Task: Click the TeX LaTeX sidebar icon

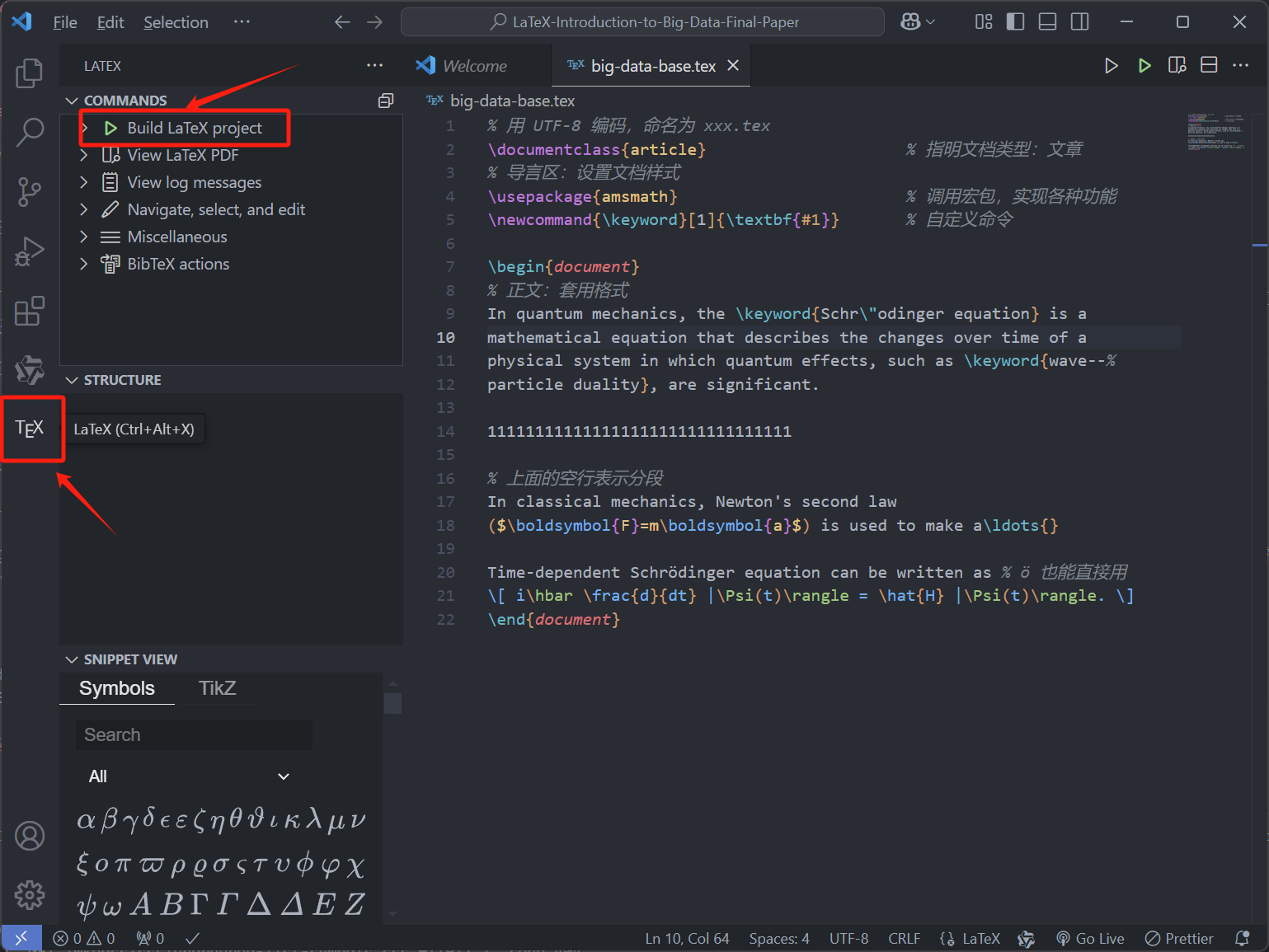Action: point(30,428)
